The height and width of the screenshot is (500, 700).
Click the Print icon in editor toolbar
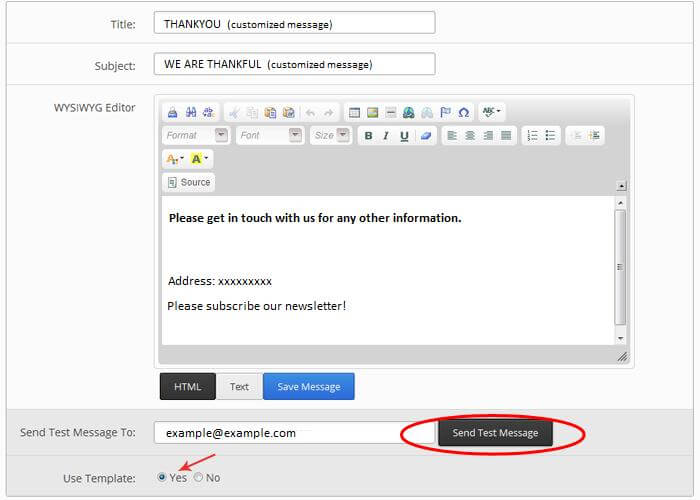[x=173, y=112]
